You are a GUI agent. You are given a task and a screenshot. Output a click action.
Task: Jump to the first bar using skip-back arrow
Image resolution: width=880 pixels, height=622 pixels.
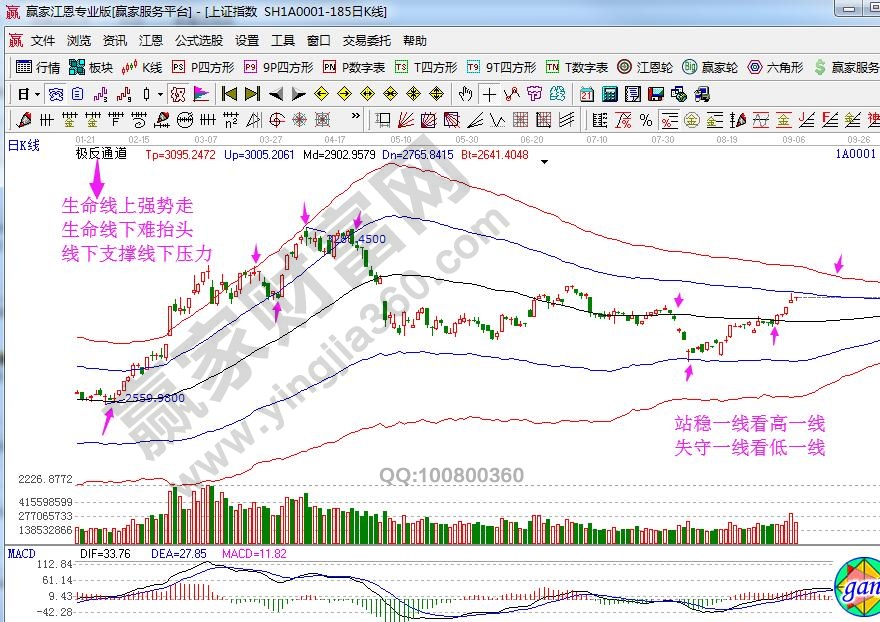(x=229, y=94)
